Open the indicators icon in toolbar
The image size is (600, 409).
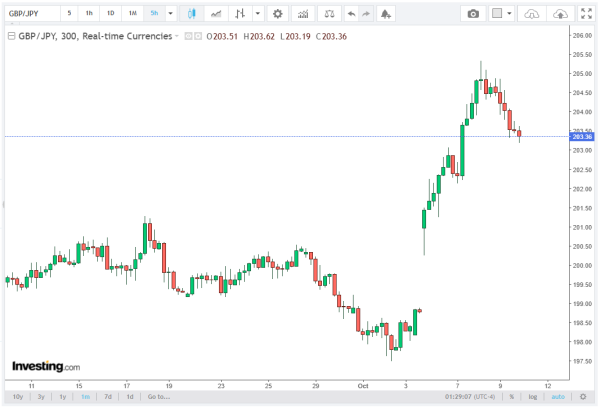(x=304, y=13)
